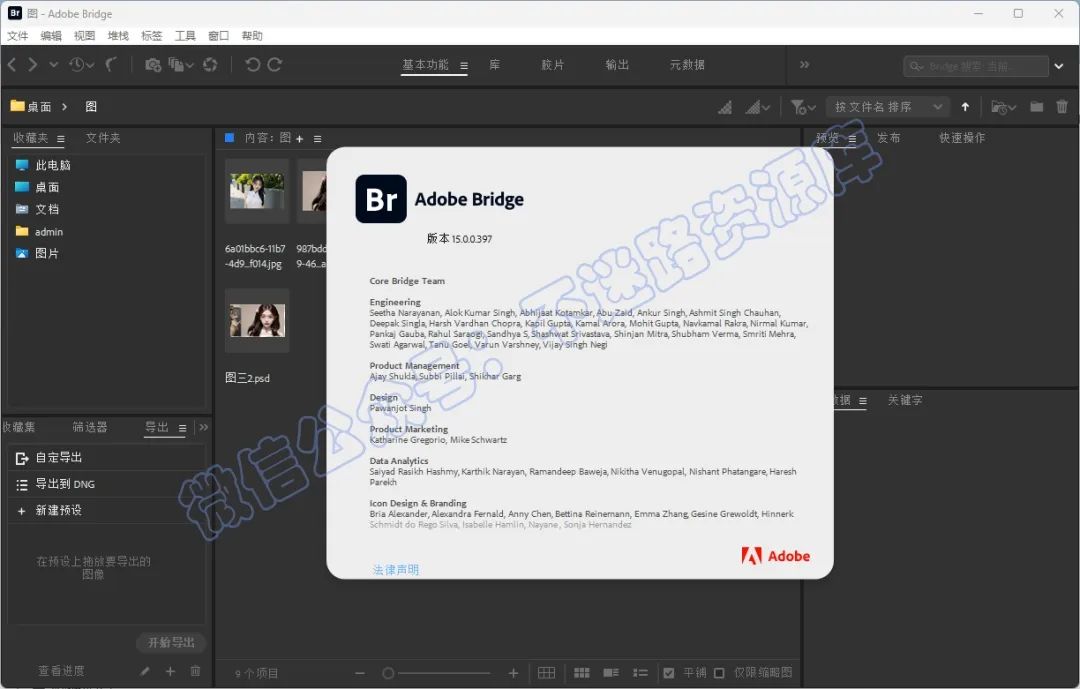
Task: Toggle ascending order with the up arrow
Action: tap(965, 107)
